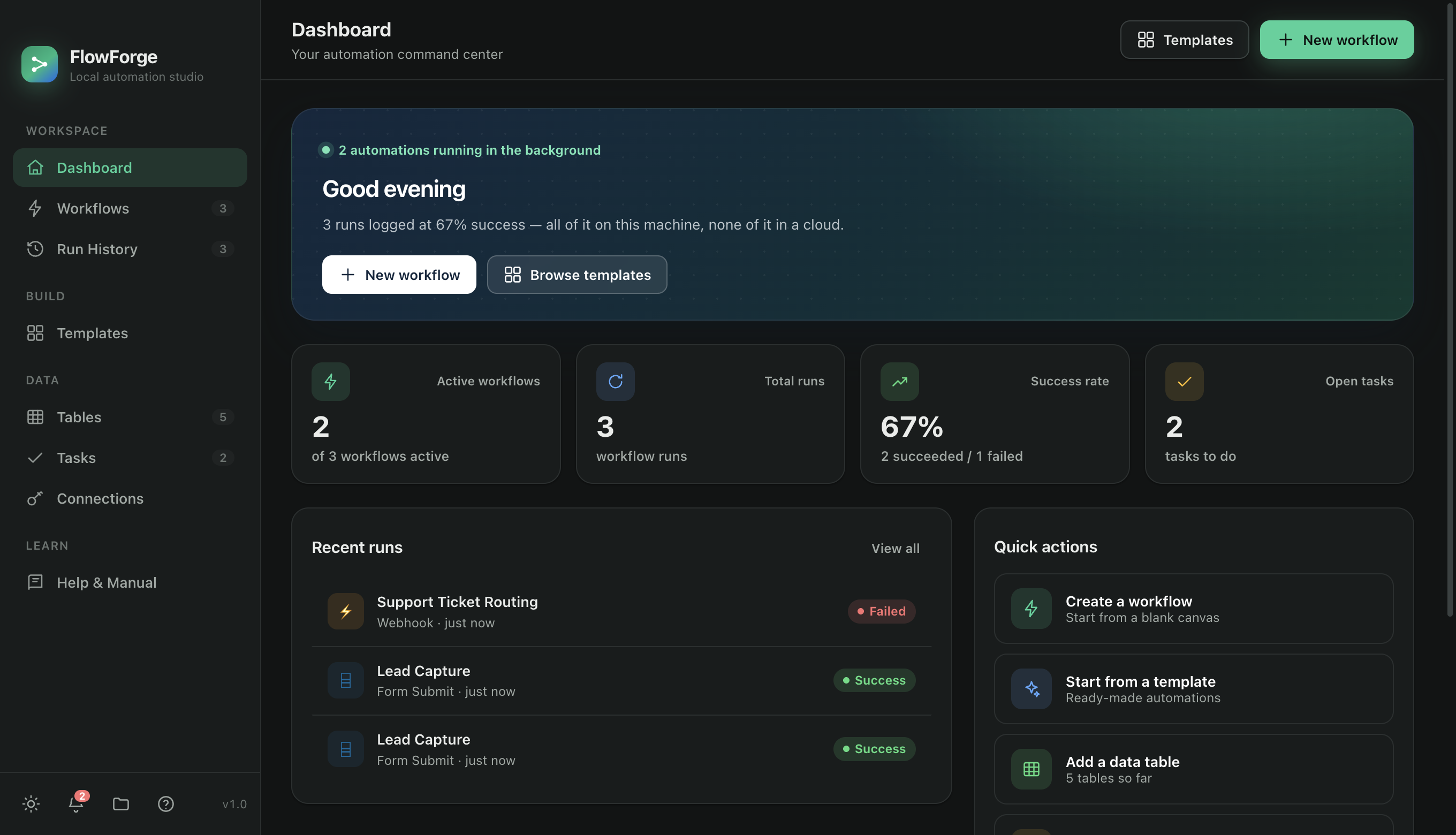
Task: Click '2 succeeded / 1 failed' text
Action: (x=952, y=456)
